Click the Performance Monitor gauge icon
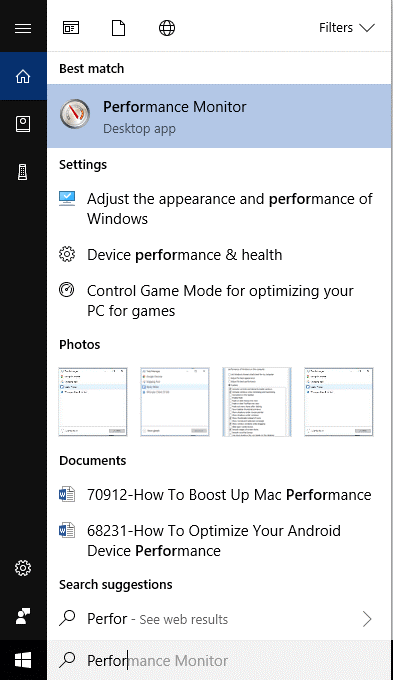 pyautogui.click(x=75, y=114)
